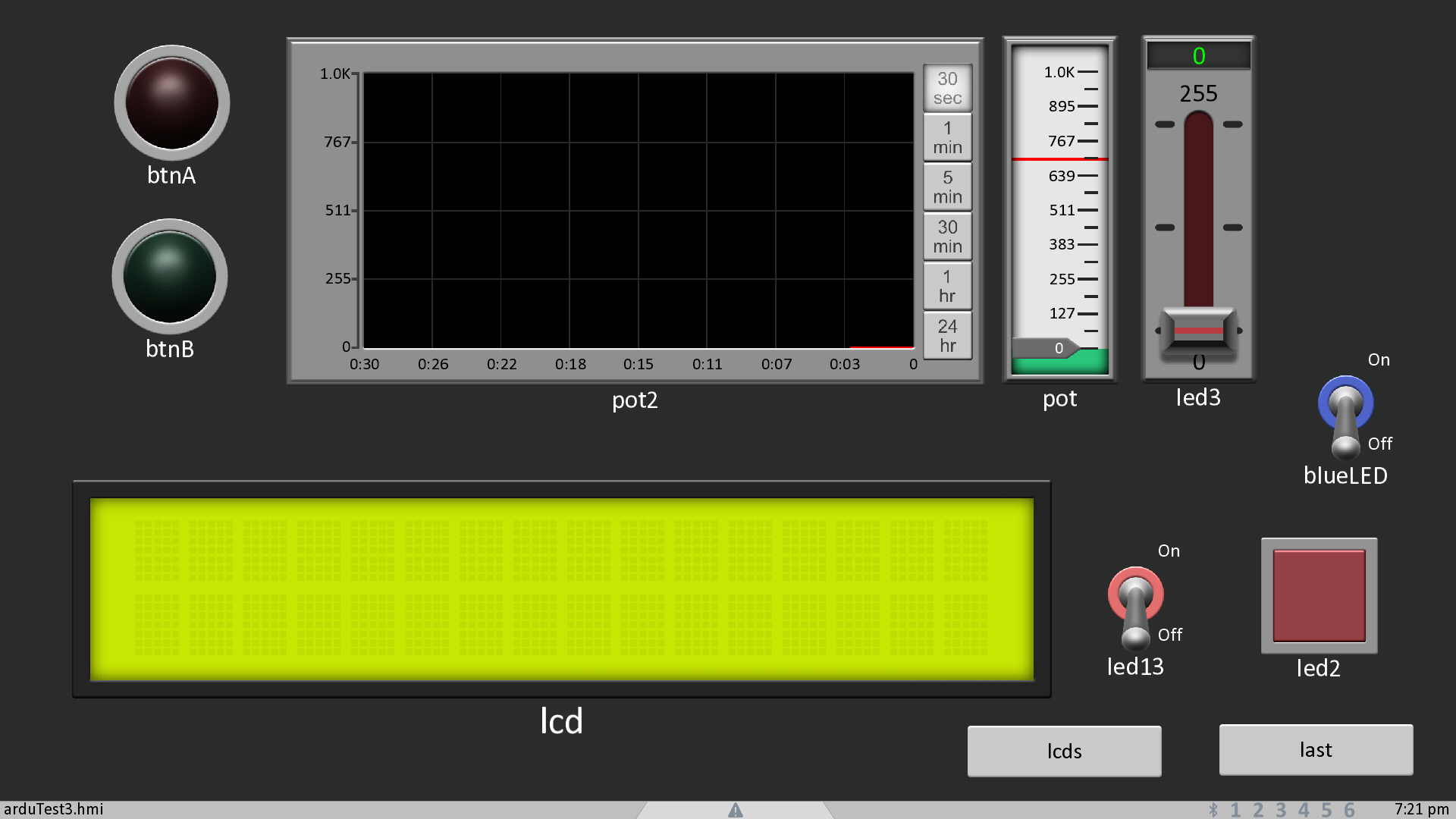Viewport: 1456px width, 819px height.
Task: Click the green led3 value field
Action: click(x=1198, y=56)
